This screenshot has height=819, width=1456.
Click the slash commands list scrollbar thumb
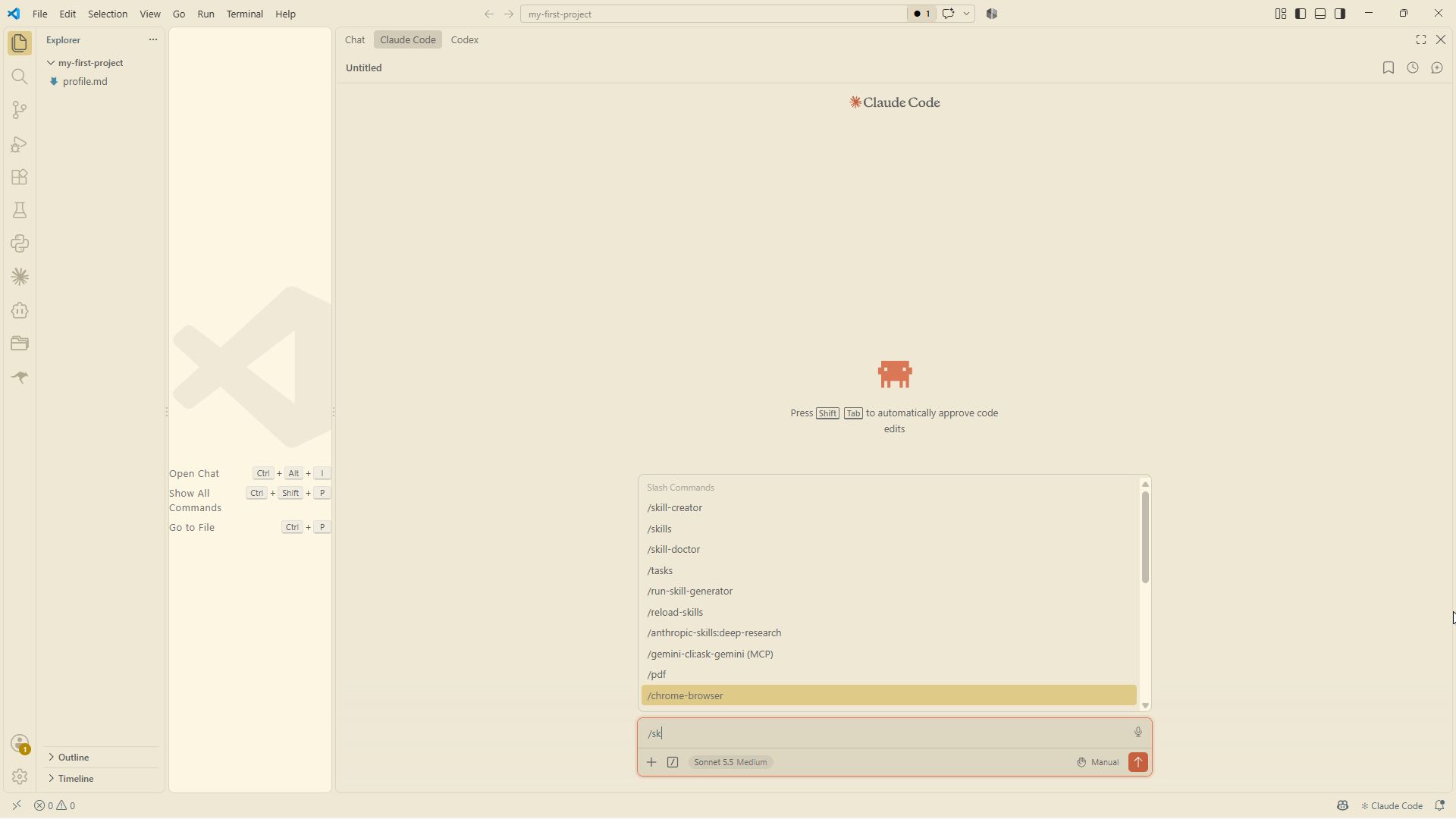1145,537
